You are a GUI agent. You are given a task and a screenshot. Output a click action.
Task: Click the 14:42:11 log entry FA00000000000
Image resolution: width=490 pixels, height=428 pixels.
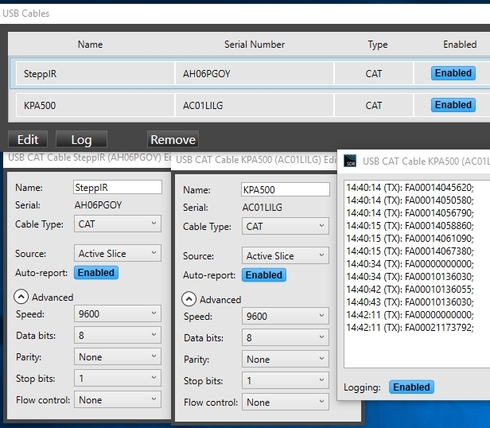pyautogui.click(x=410, y=315)
